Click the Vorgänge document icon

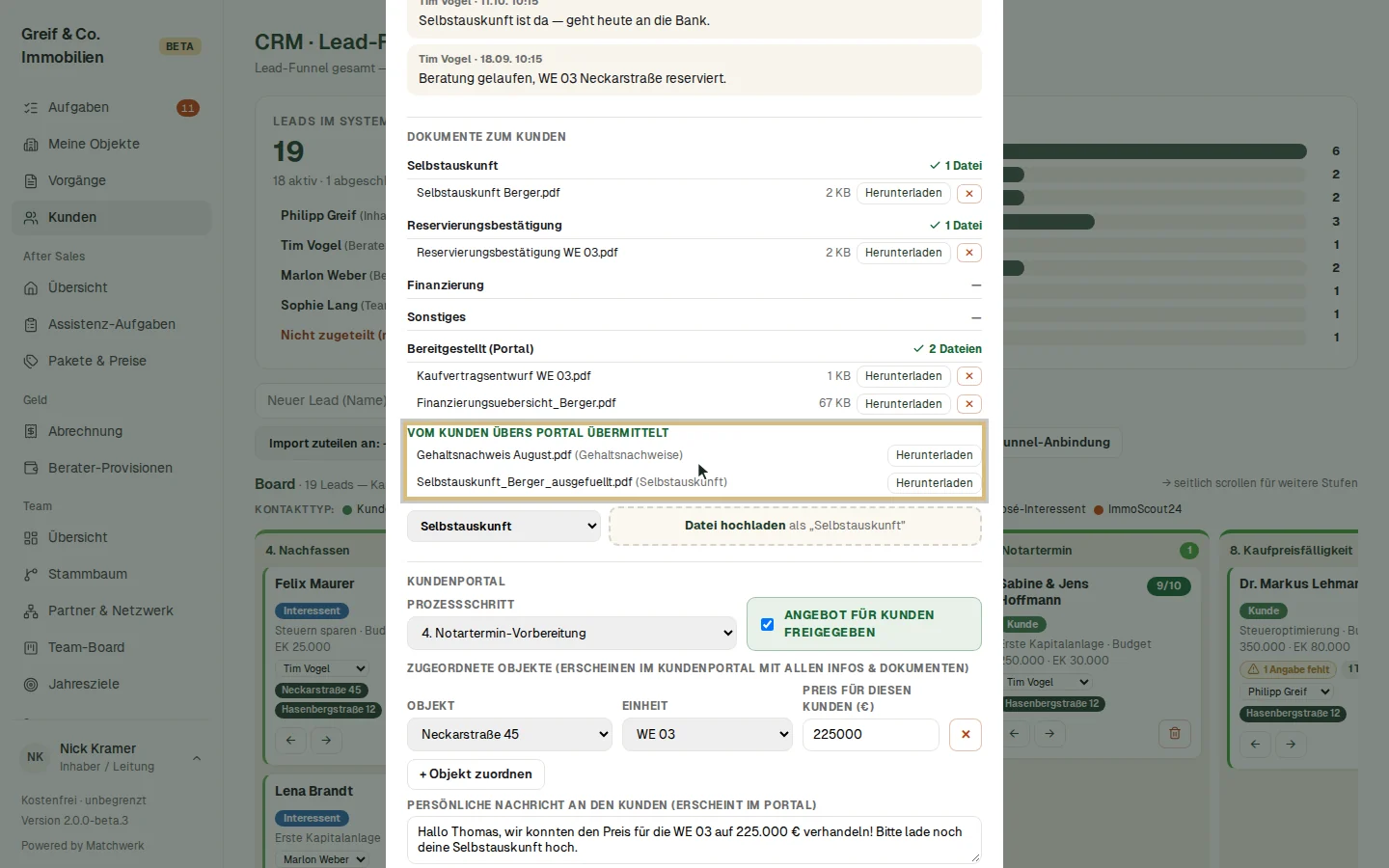[x=31, y=181]
